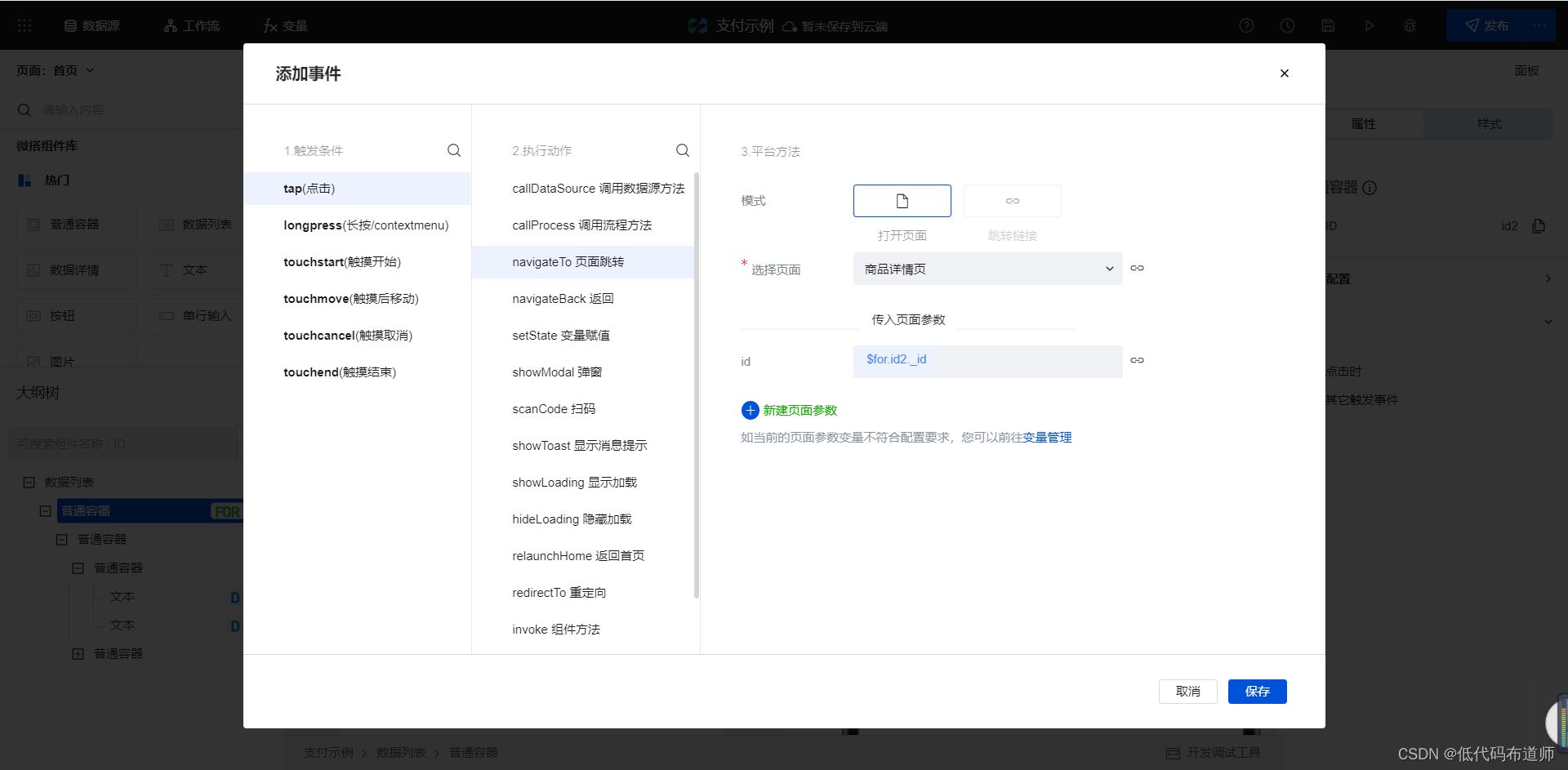
Task: Click debug bug icon in top toolbar
Action: pyautogui.click(x=1410, y=25)
